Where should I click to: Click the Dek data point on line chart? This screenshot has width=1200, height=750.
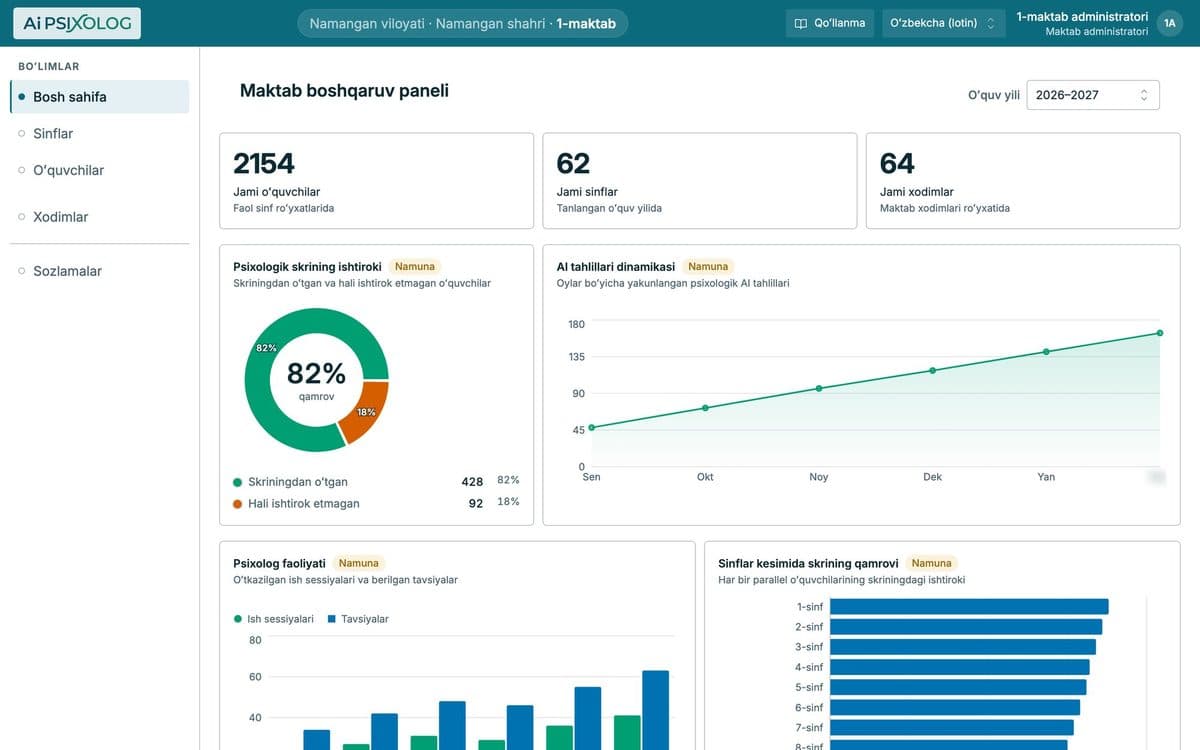coord(933,371)
